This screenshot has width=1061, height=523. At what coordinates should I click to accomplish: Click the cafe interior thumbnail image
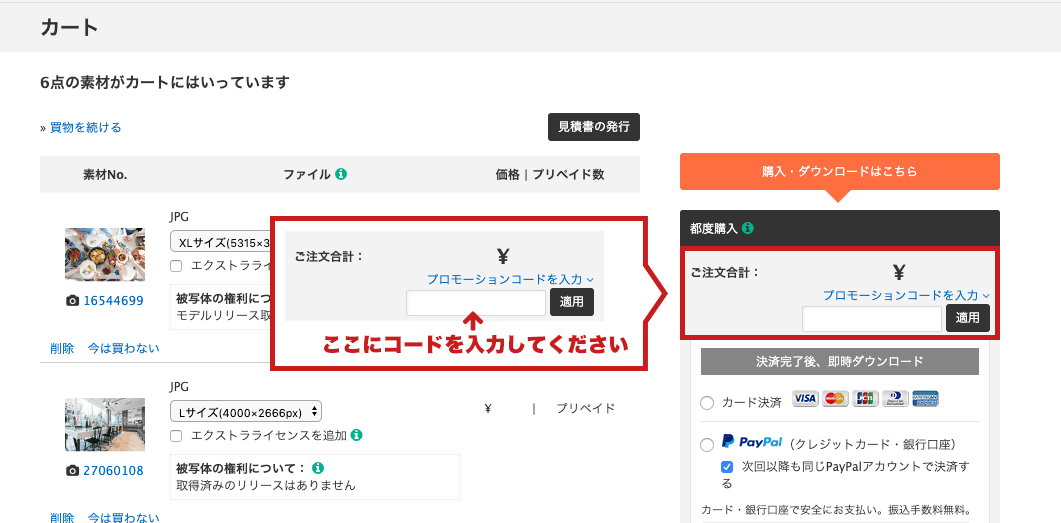[x=105, y=424]
